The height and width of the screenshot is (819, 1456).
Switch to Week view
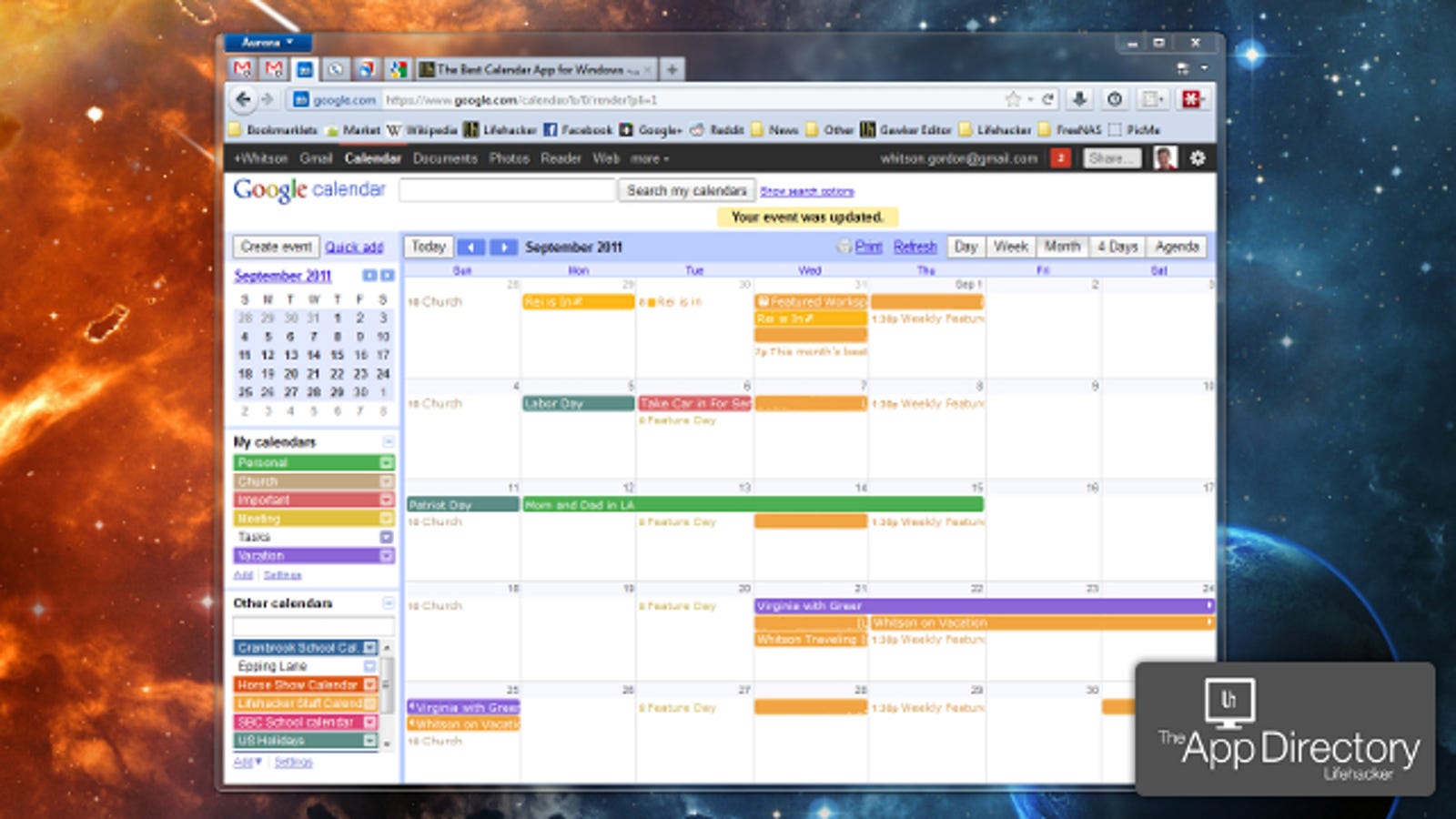point(1010,247)
